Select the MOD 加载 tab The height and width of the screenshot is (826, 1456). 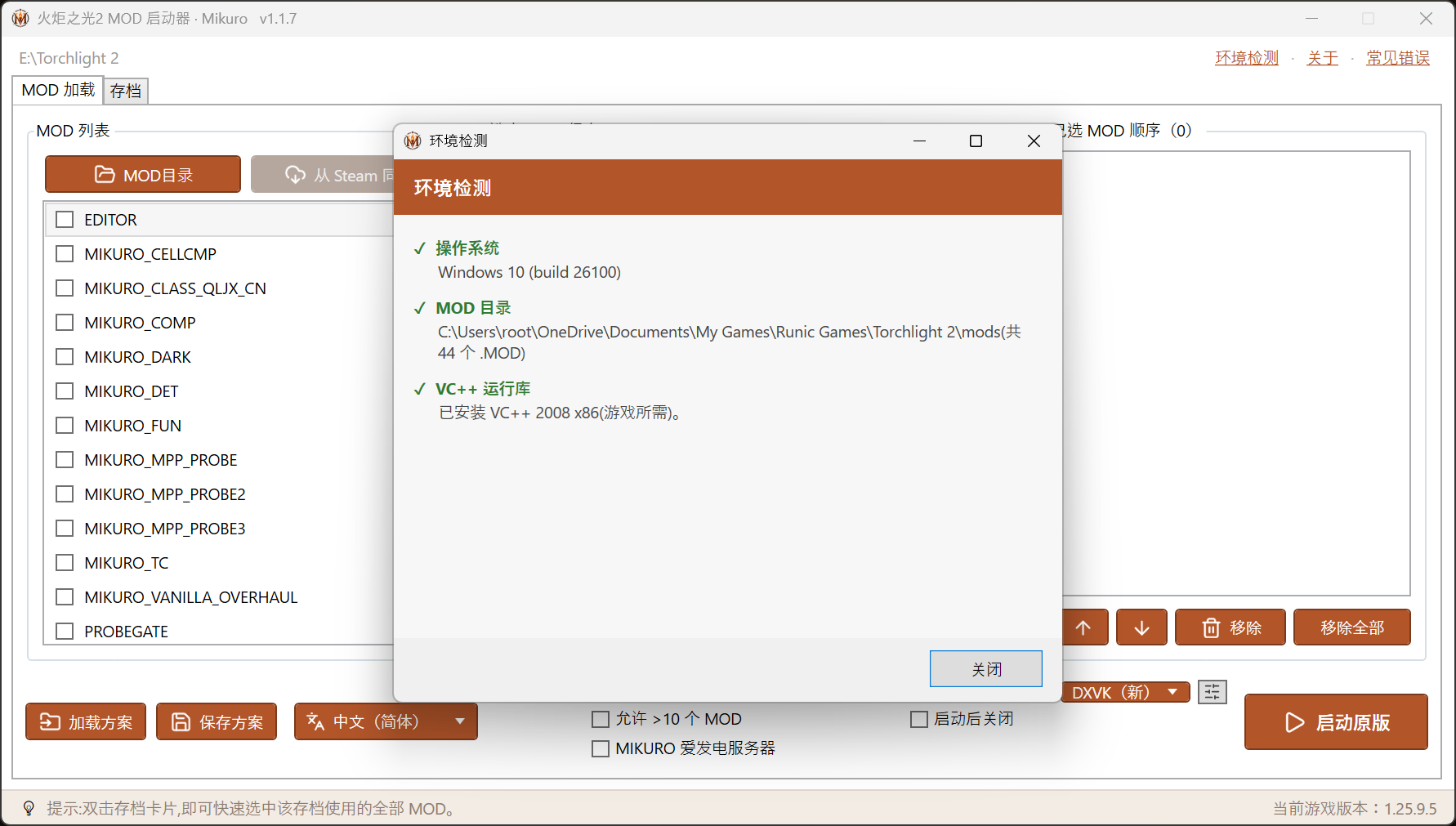coord(58,90)
